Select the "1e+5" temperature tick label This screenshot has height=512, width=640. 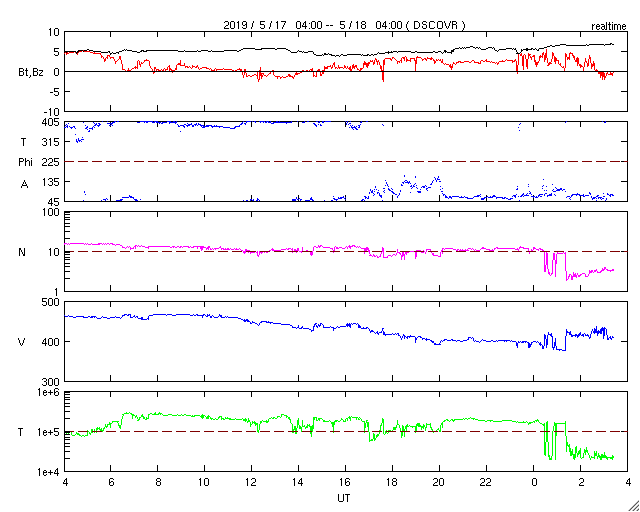pos(50,432)
